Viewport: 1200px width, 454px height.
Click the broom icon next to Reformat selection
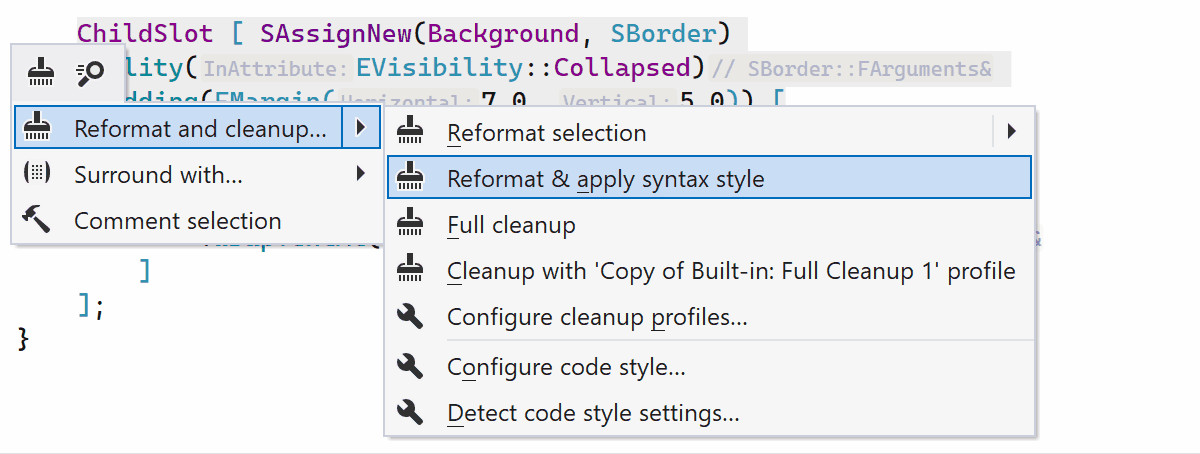coord(411,132)
